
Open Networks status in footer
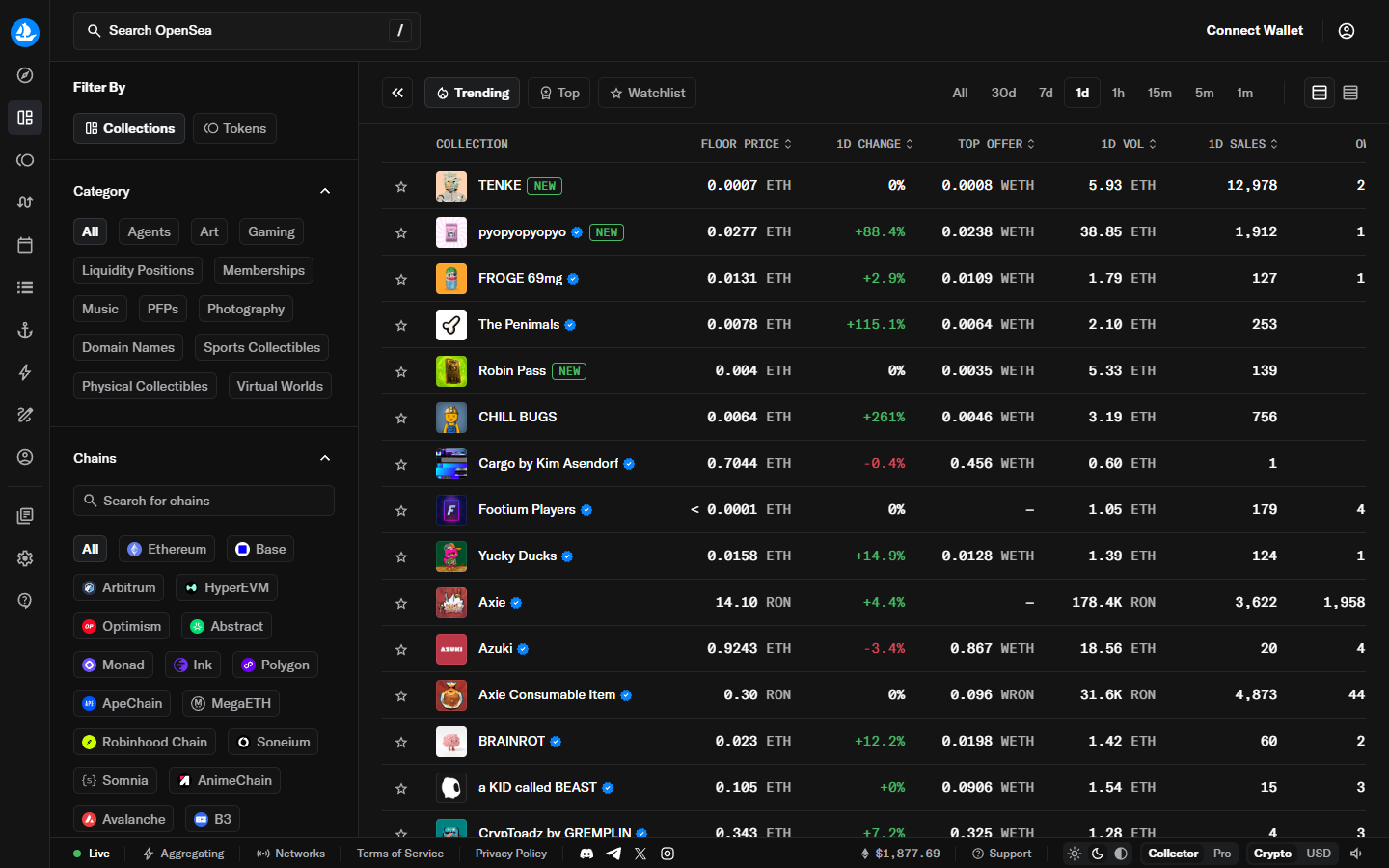click(290, 854)
